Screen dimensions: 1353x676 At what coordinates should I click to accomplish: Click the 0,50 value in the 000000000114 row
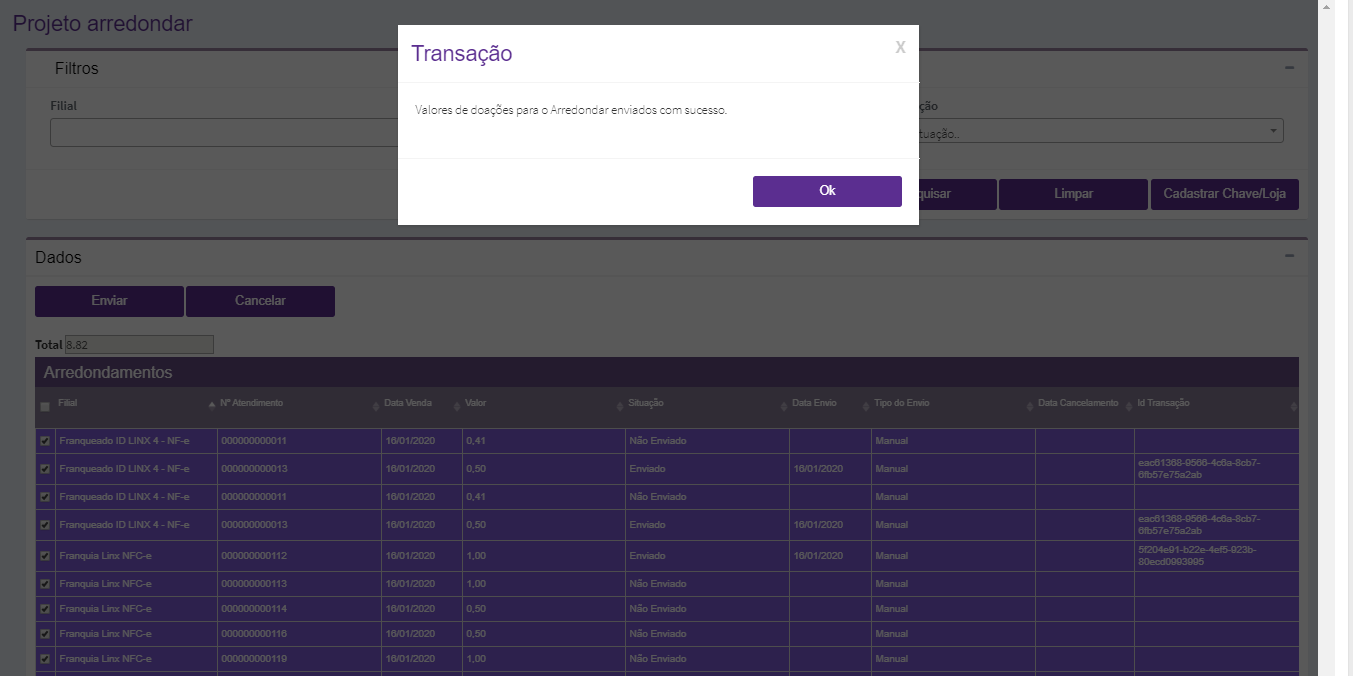pos(476,609)
